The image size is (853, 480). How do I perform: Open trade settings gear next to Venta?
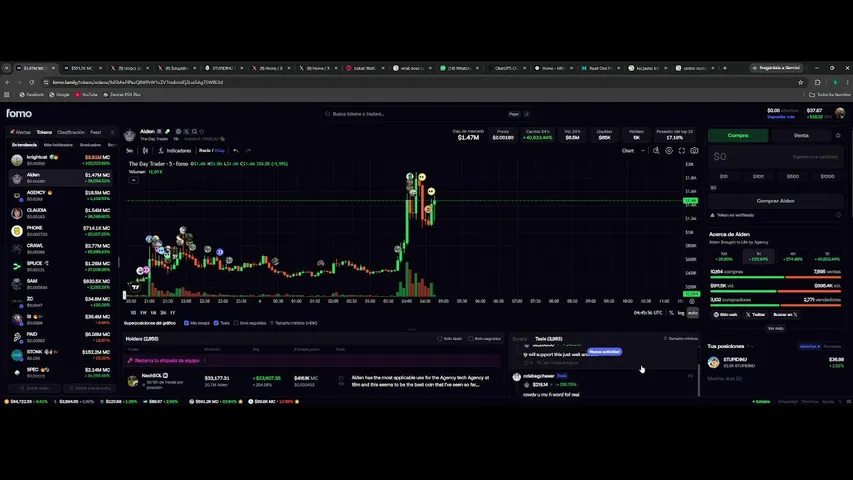tap(838, 136)
